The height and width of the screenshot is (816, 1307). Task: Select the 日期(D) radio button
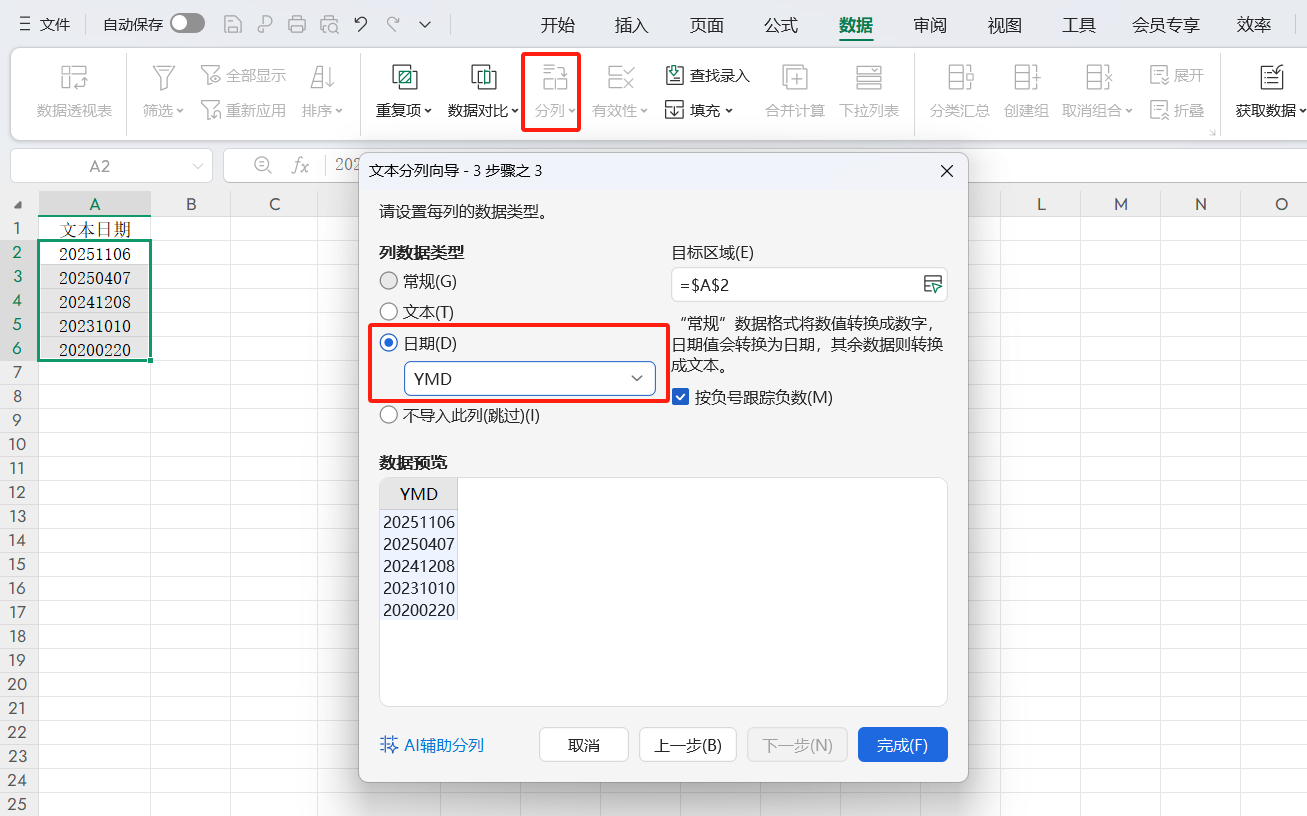point(388,343)
